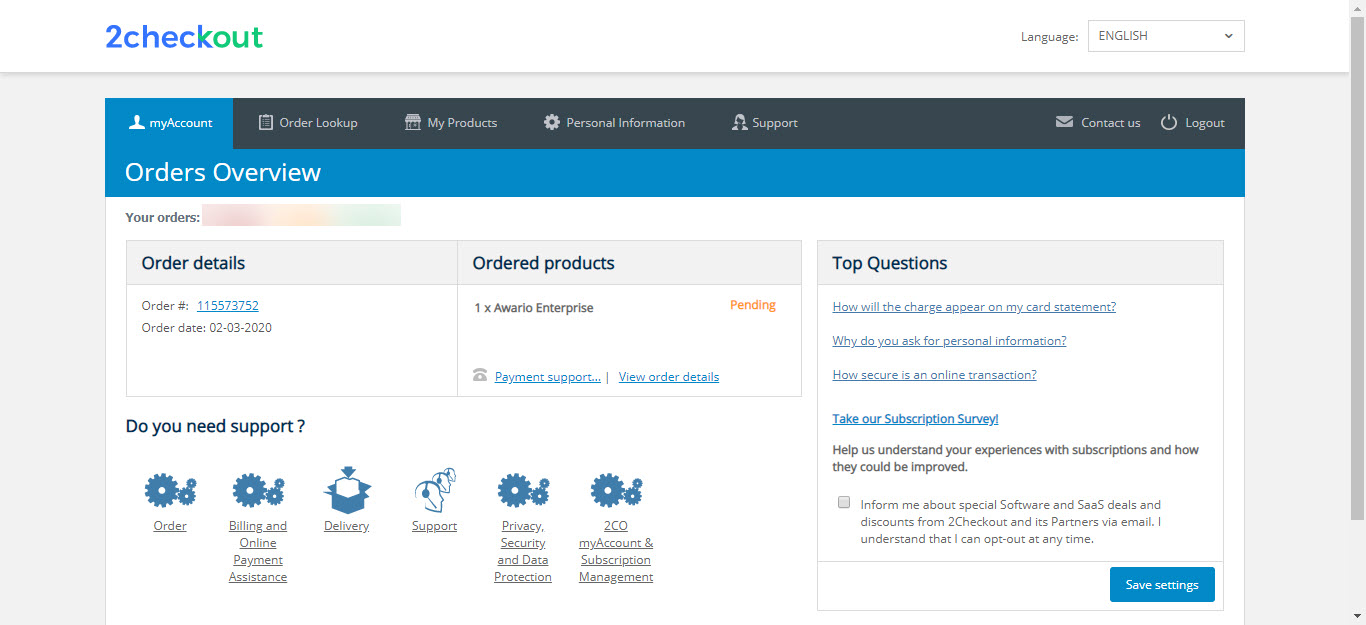This screenshot has height=625, width=1366.
Task: Open the Contact us link
Action: pos(1110,123)
